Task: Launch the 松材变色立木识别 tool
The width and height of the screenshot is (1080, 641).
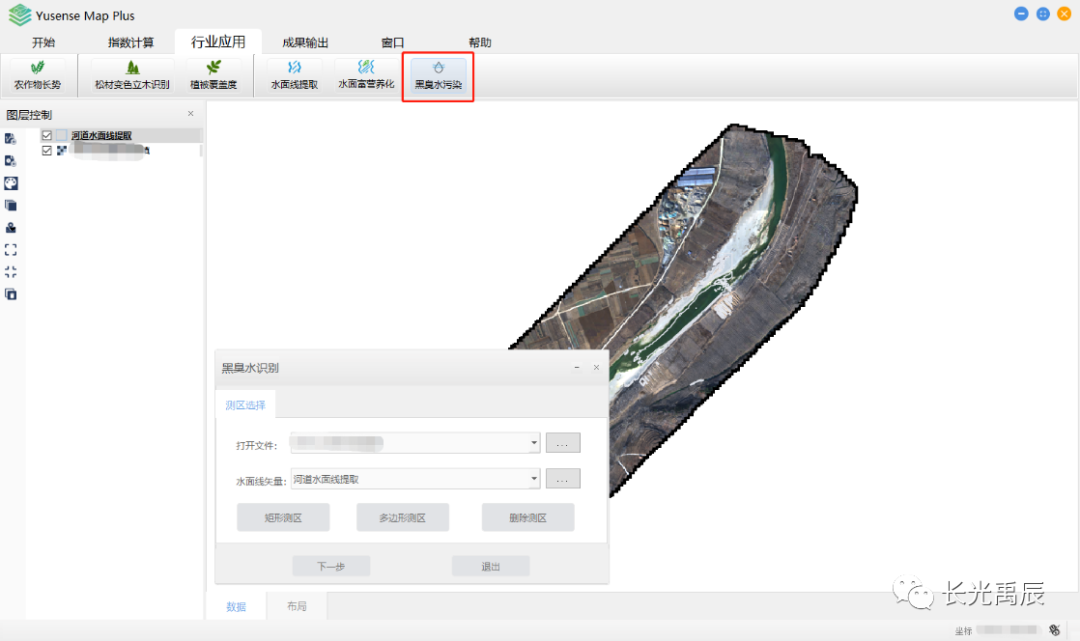Action: (x=132, y=75)
